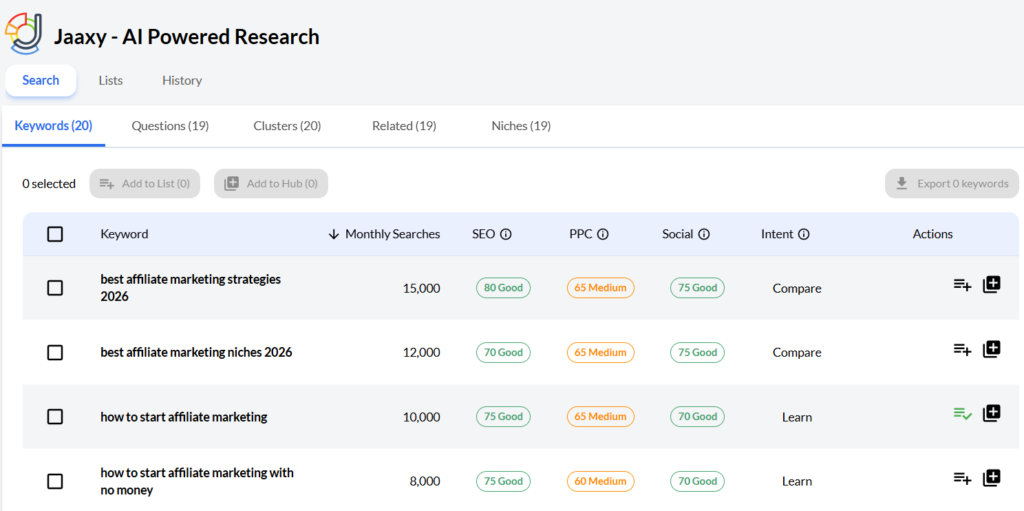Select checkbox for 'affiliate marketing with no money' row
Image resolution: width=1024 pixels, height=511 pixels.
pyautogui.click(x=55, y=482)
